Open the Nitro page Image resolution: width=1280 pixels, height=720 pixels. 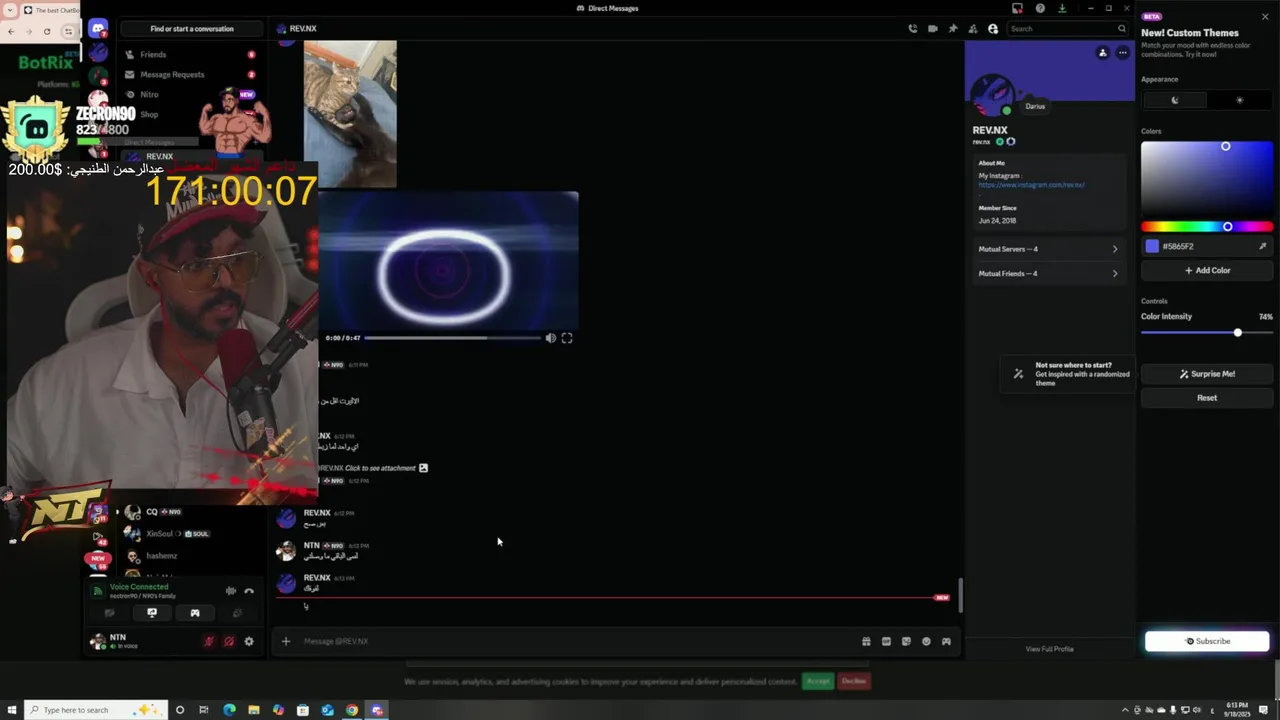pyautogui.click(x=190, y=94)
